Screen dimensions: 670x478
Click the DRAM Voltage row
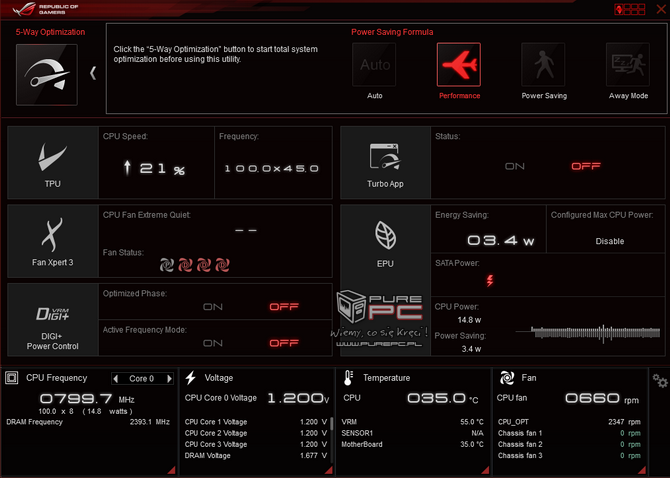point(256,456)
